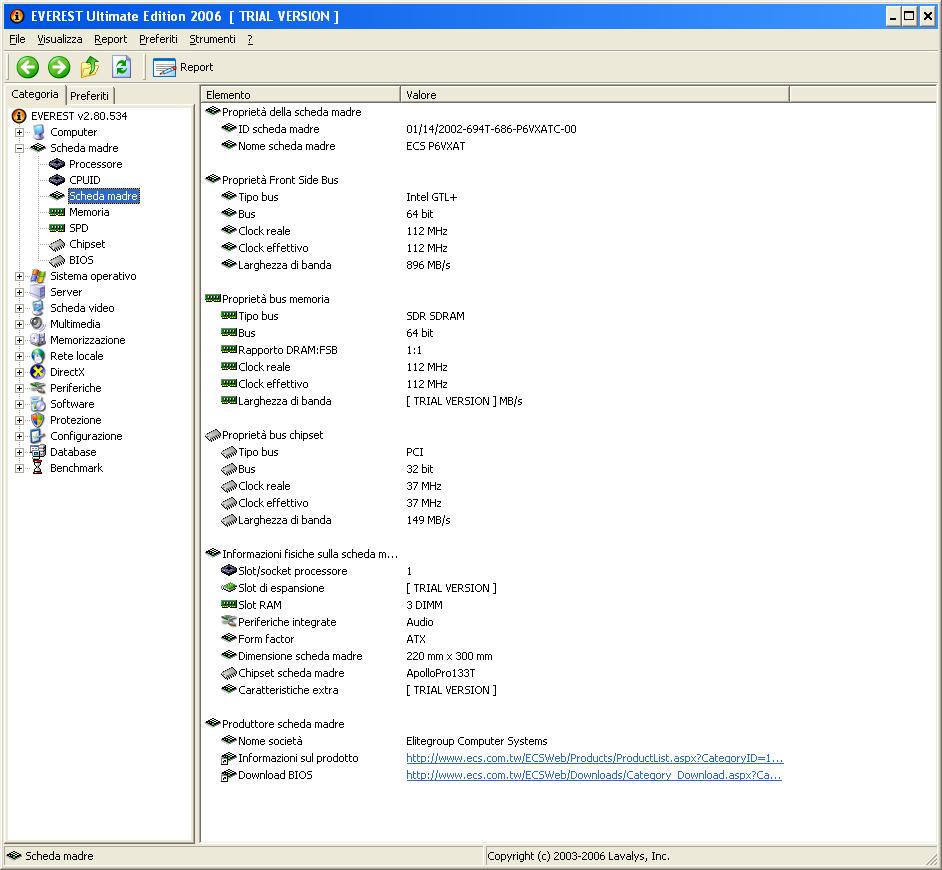Open the Preferiti menu

pyautogui.click(x=158, y=39)
